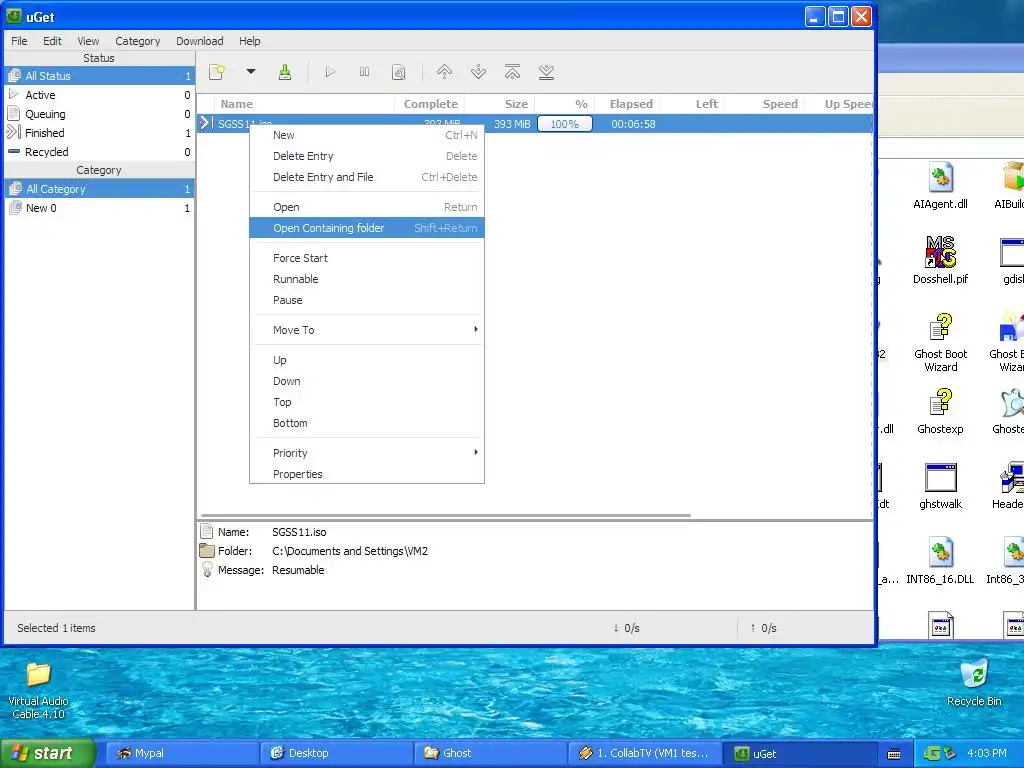
Task: Click the Resumable message text
Action: 298,570
